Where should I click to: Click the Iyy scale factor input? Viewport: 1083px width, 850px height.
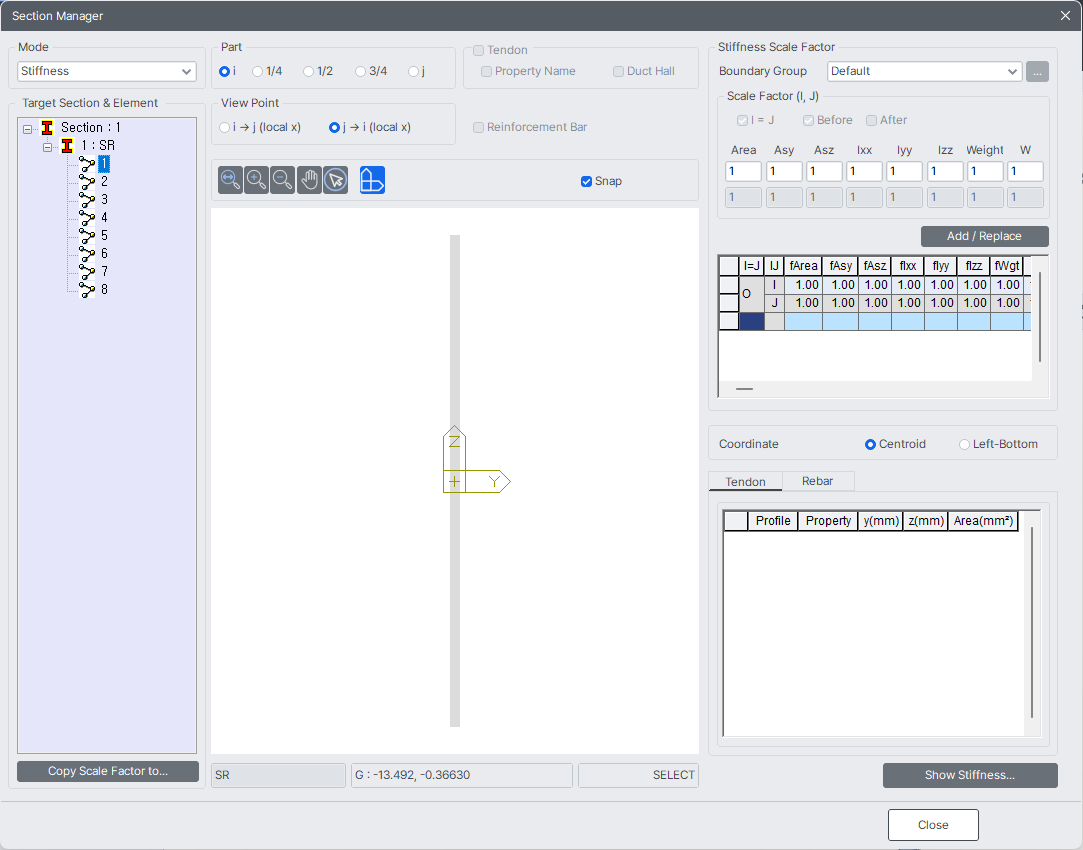pos(904,171)
